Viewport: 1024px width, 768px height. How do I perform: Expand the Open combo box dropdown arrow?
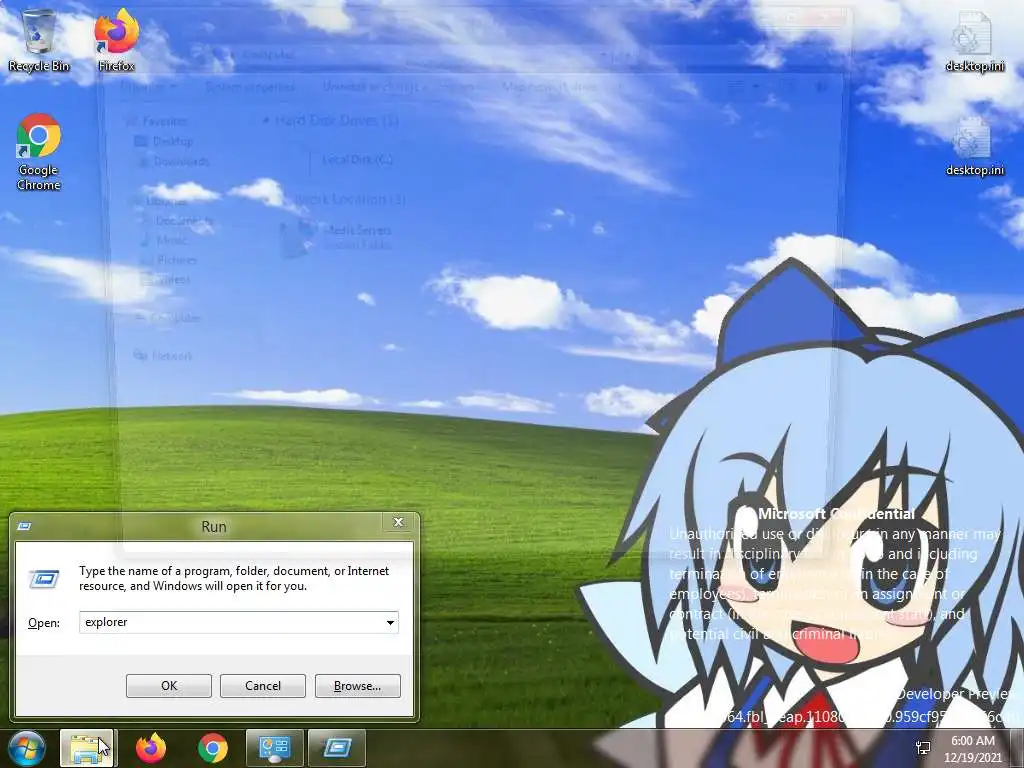(390, 622)
